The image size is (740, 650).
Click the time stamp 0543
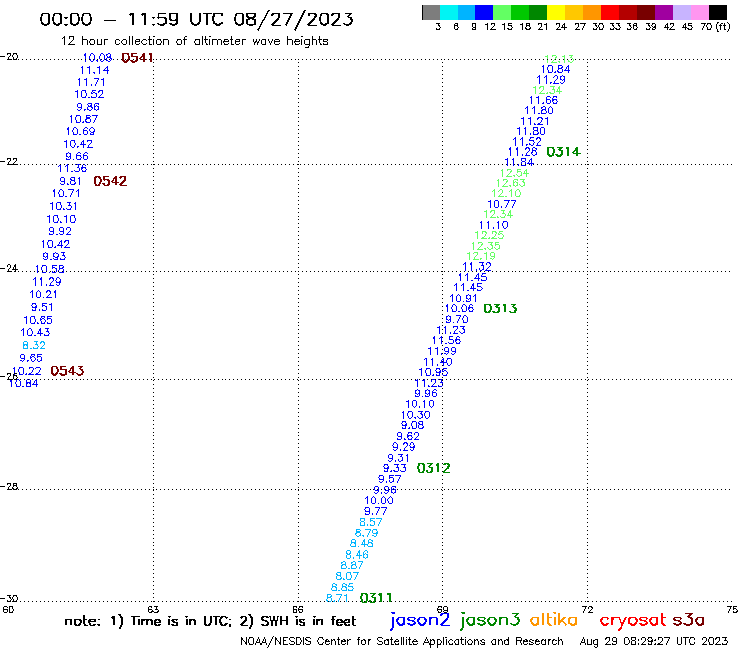(67, 371)
